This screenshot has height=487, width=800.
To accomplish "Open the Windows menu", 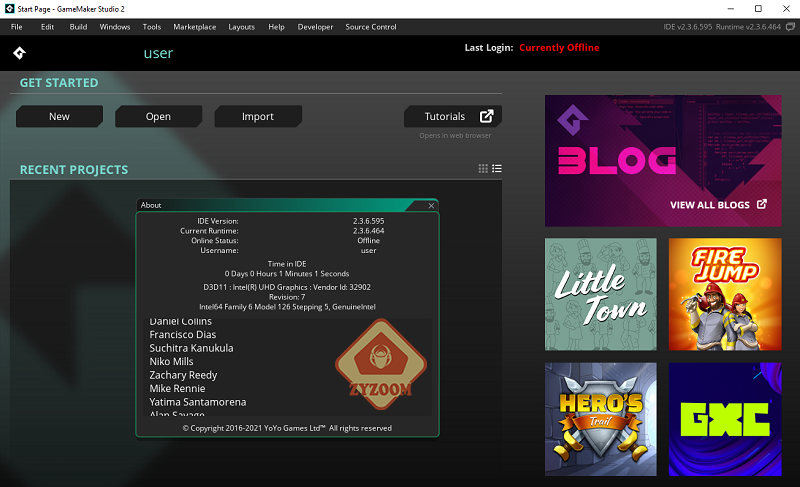I will (x=115, y=27).
